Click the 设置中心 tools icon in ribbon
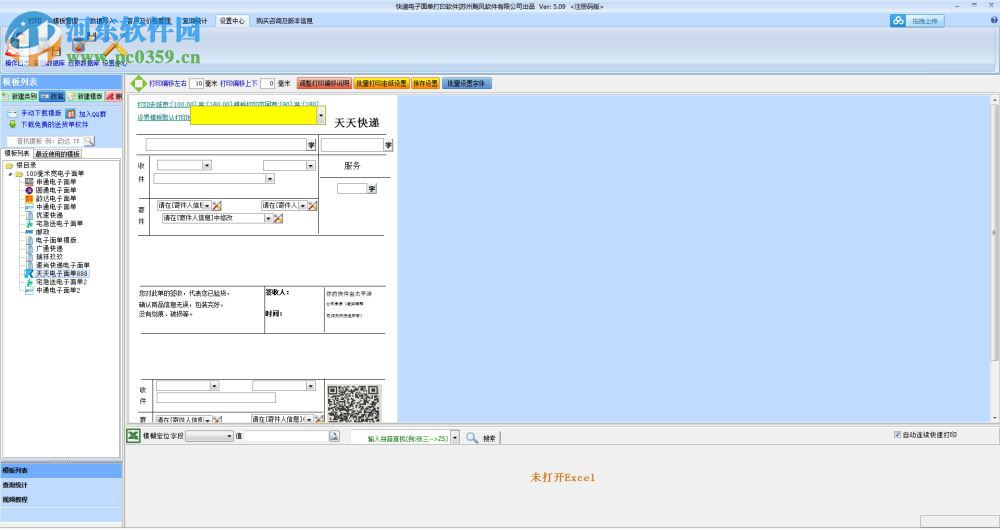The image size is (1000, 529). [x=114, y=50]
